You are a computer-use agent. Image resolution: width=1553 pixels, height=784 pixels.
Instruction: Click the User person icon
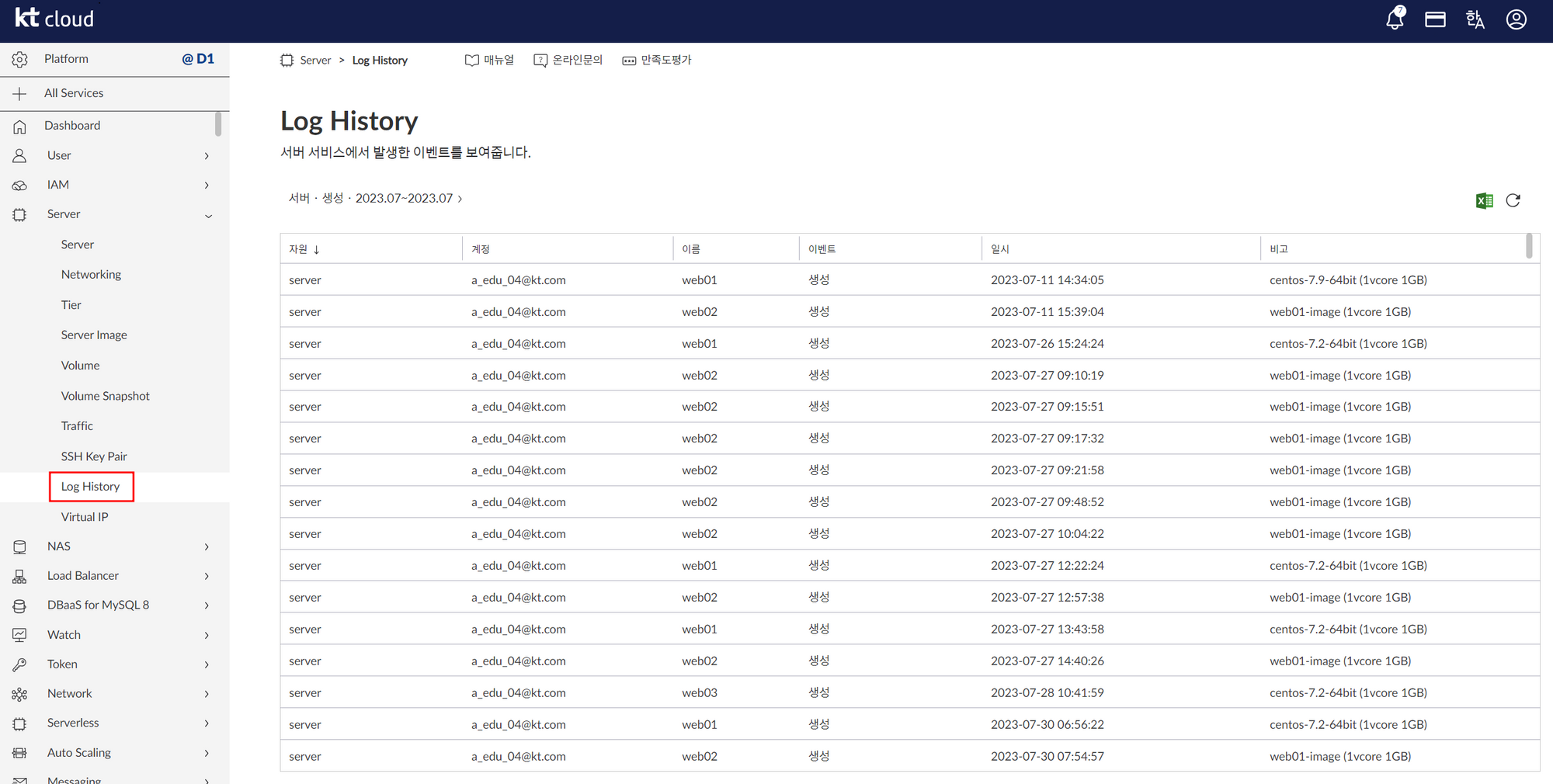click(19, 155)
